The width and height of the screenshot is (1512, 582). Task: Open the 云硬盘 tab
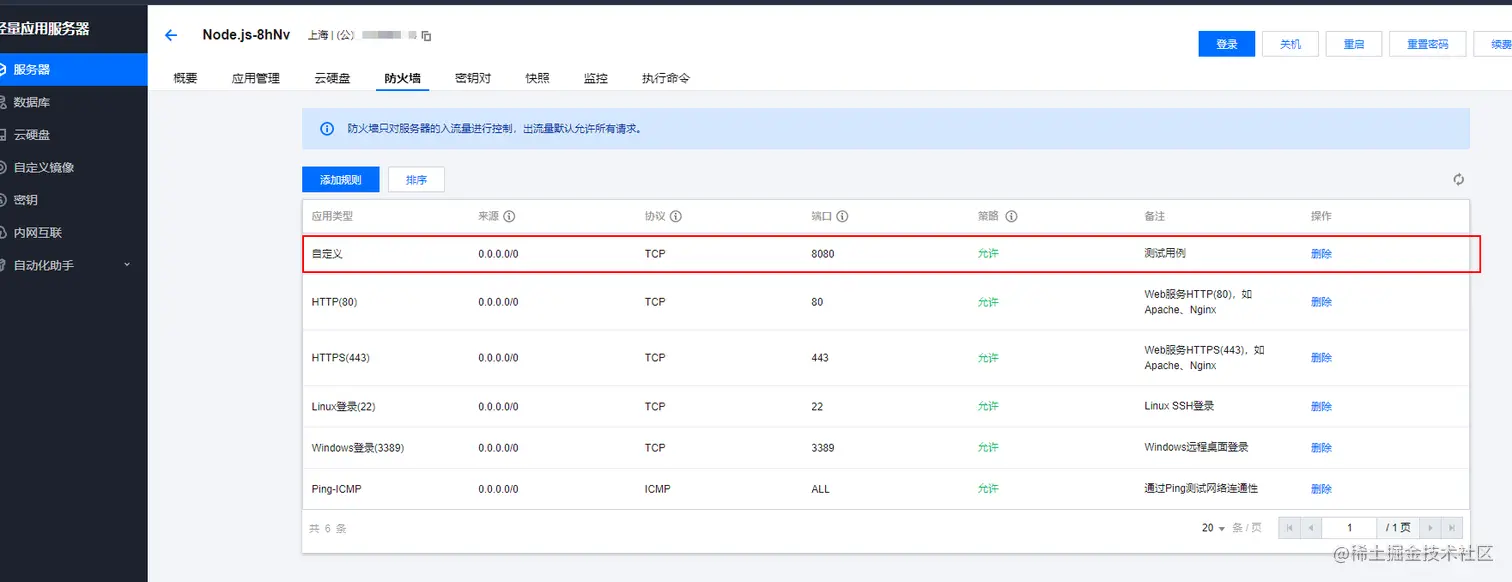pyautogui.click(x=332, y=78)
